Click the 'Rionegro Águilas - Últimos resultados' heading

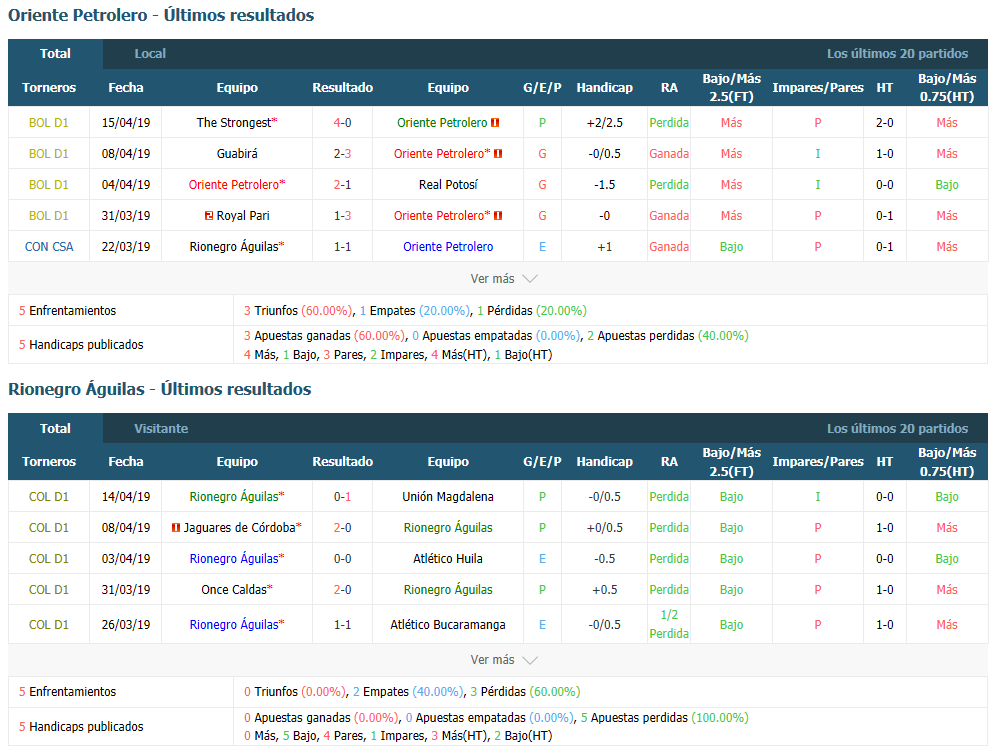pyautogui.click(x=159, y=389)
